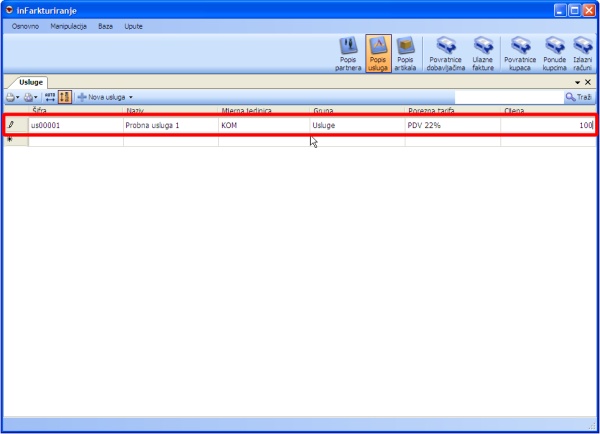Open Povratnice kupaca
Screen dimensions: 600x434
pos(521,54)
